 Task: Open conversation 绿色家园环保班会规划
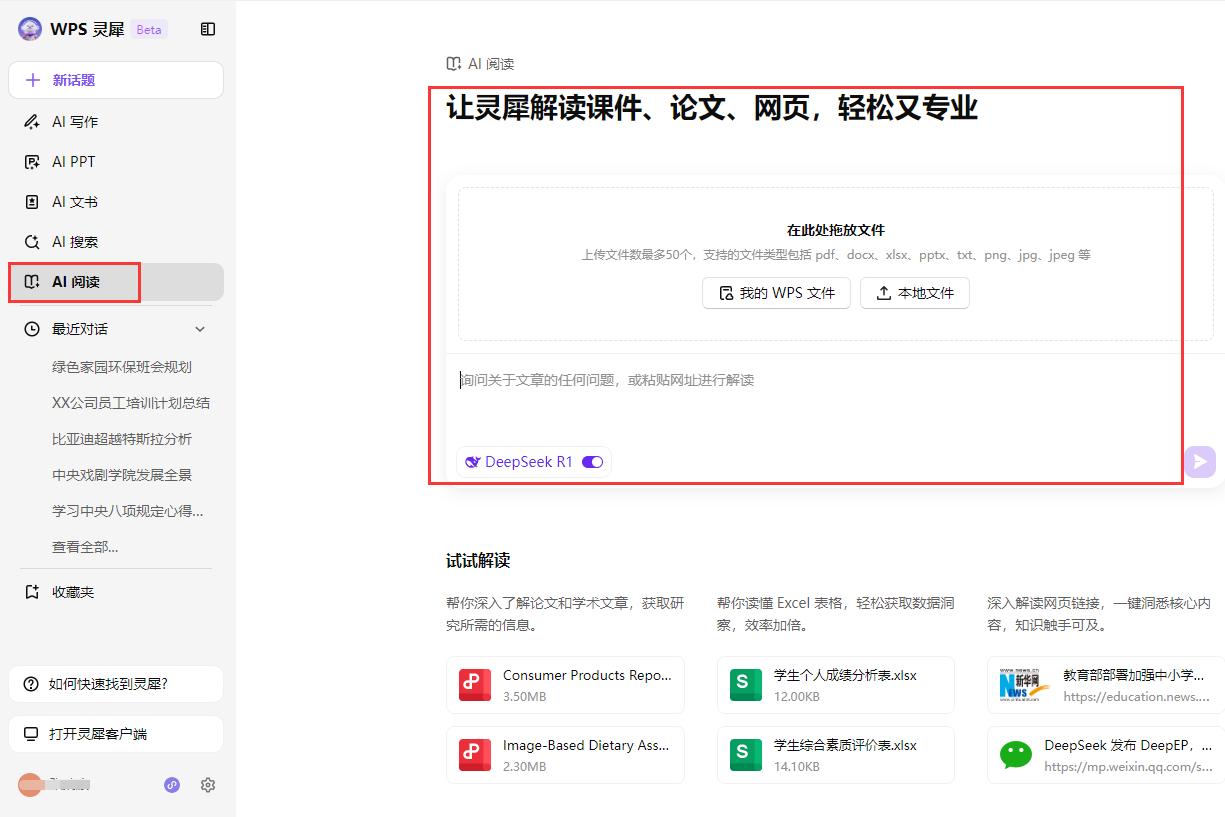coord(122,367)
